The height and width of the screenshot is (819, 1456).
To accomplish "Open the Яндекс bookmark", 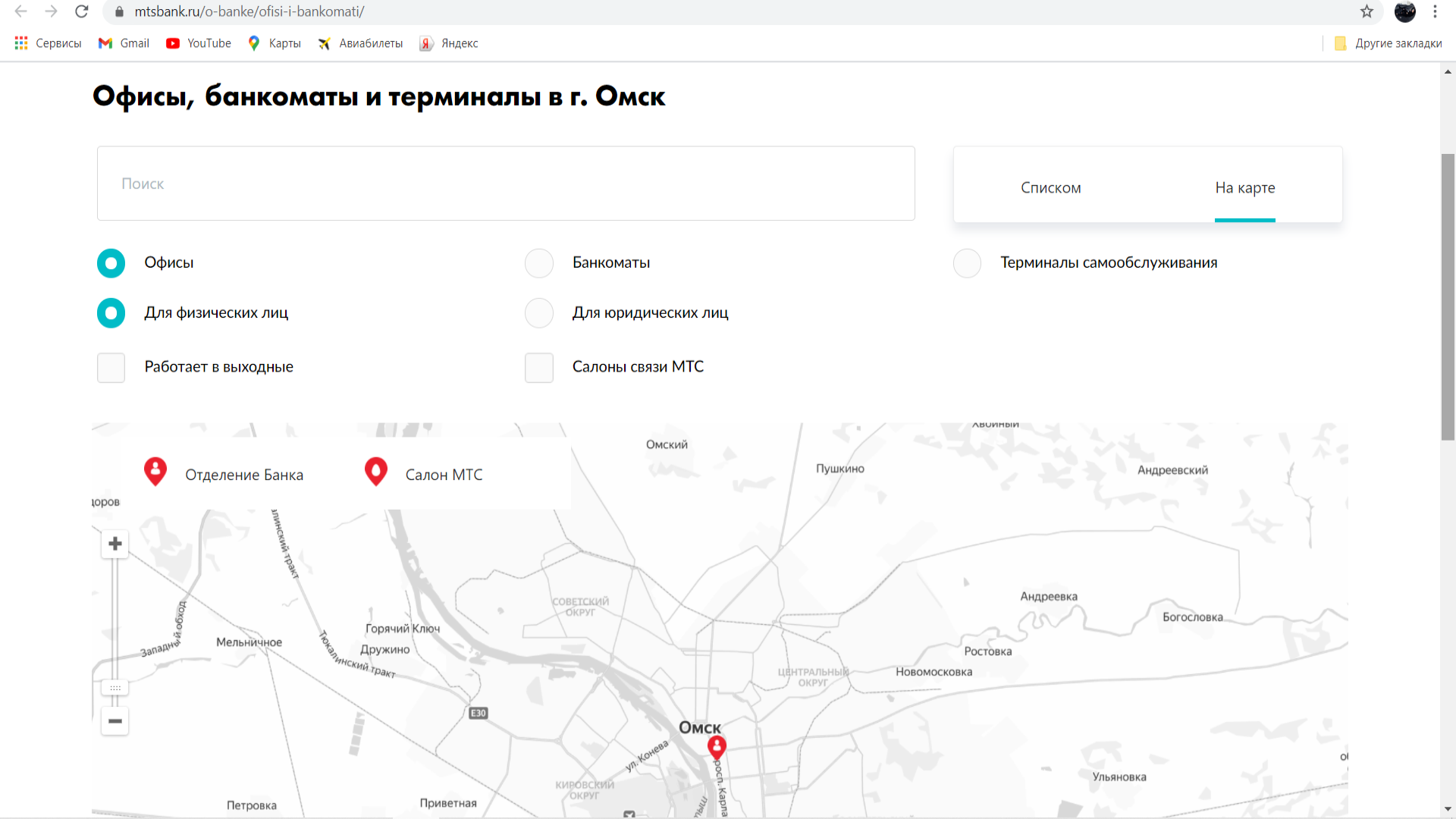I will [x=449, y=43].
